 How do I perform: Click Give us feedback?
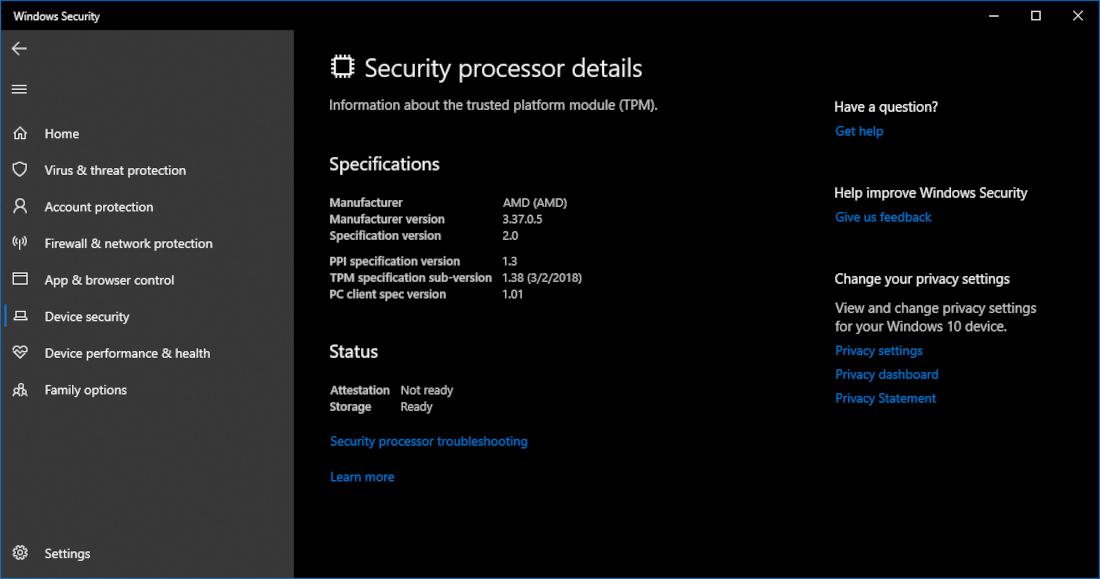coord(883,217)
